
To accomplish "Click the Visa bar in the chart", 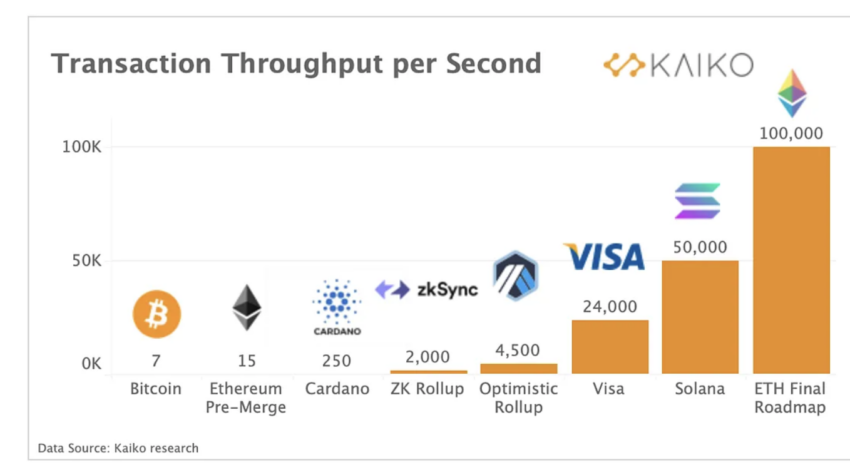I will click(610, 347).
